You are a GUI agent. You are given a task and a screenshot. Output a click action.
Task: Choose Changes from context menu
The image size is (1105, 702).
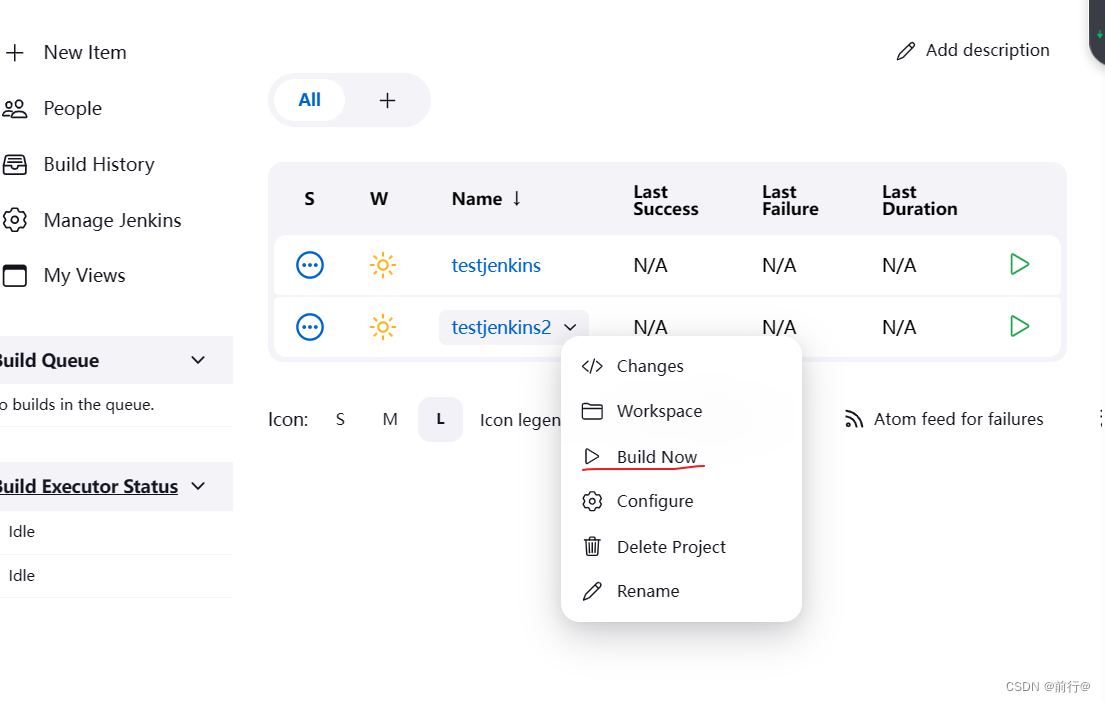pyautogui.click(x=681, y=367)
